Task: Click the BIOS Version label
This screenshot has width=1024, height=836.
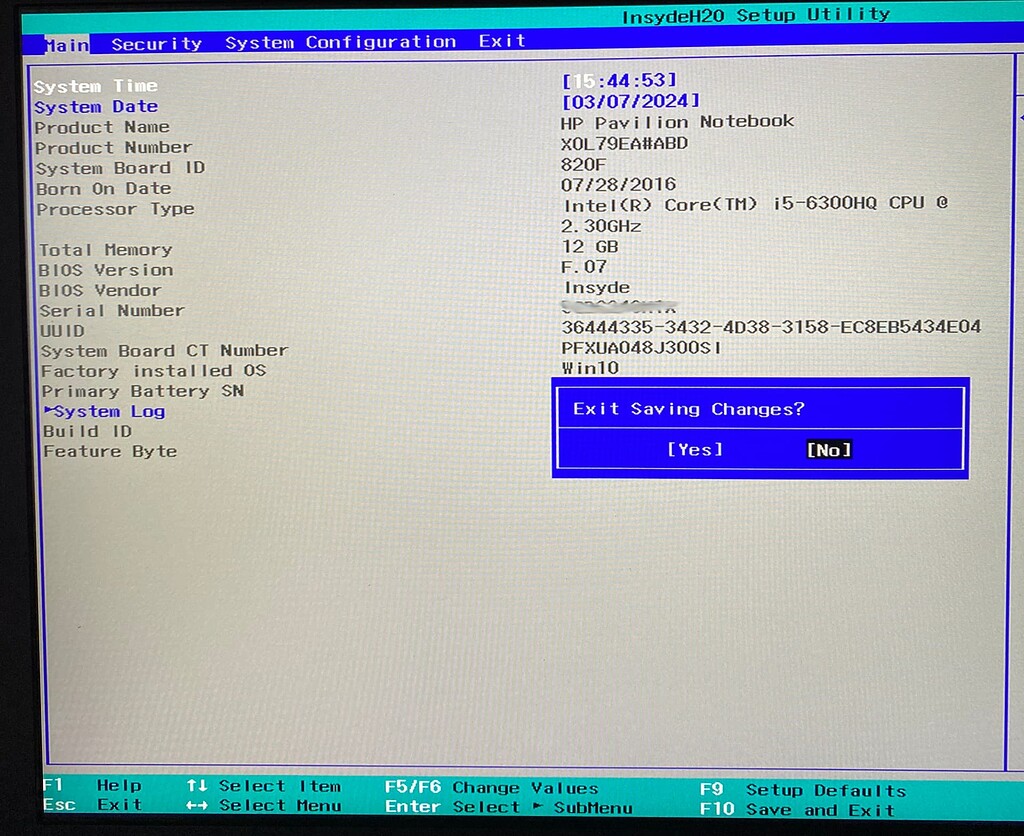Action: pos(106,270)
